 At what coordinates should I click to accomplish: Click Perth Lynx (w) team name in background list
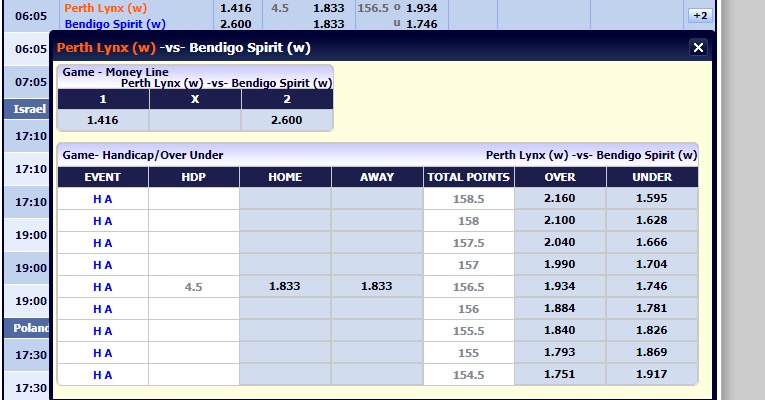[105, 8]
